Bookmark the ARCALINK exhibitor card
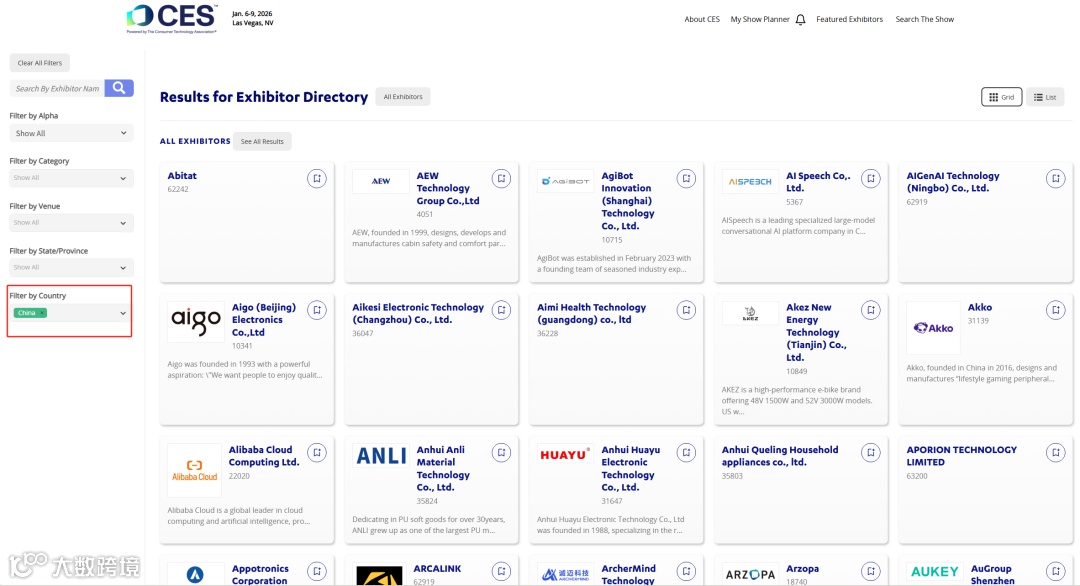 tap(501, 571)
